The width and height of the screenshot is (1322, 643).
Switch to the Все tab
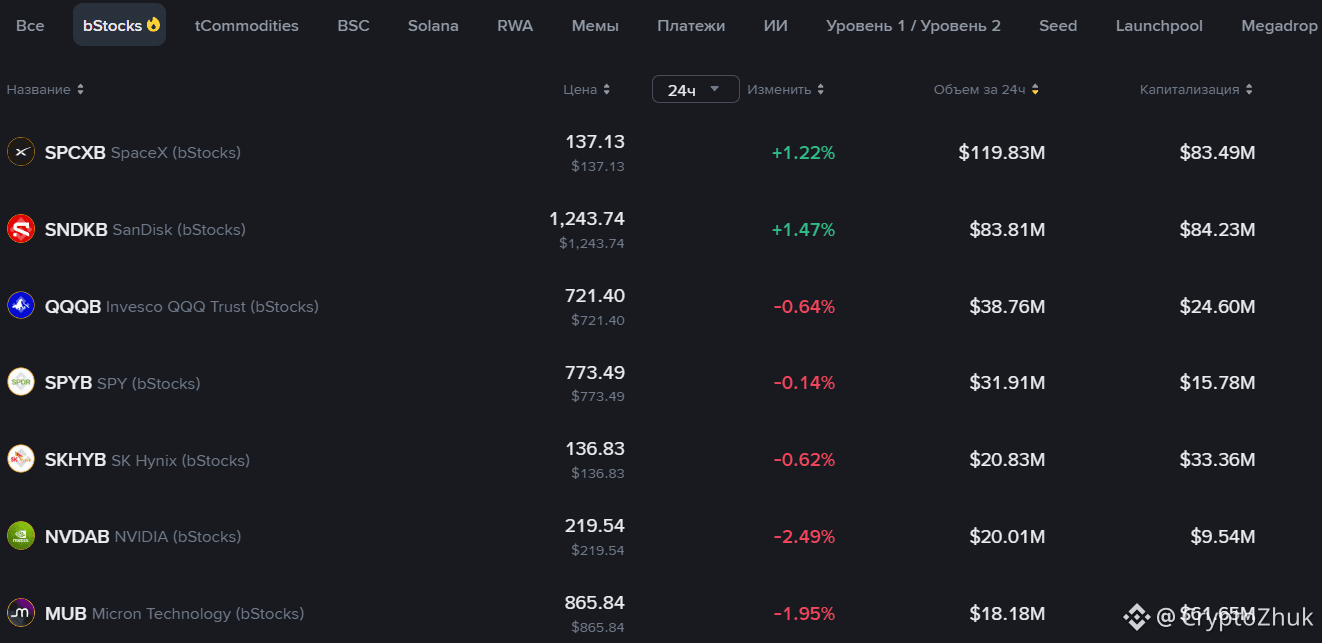[x=30, y=25]
